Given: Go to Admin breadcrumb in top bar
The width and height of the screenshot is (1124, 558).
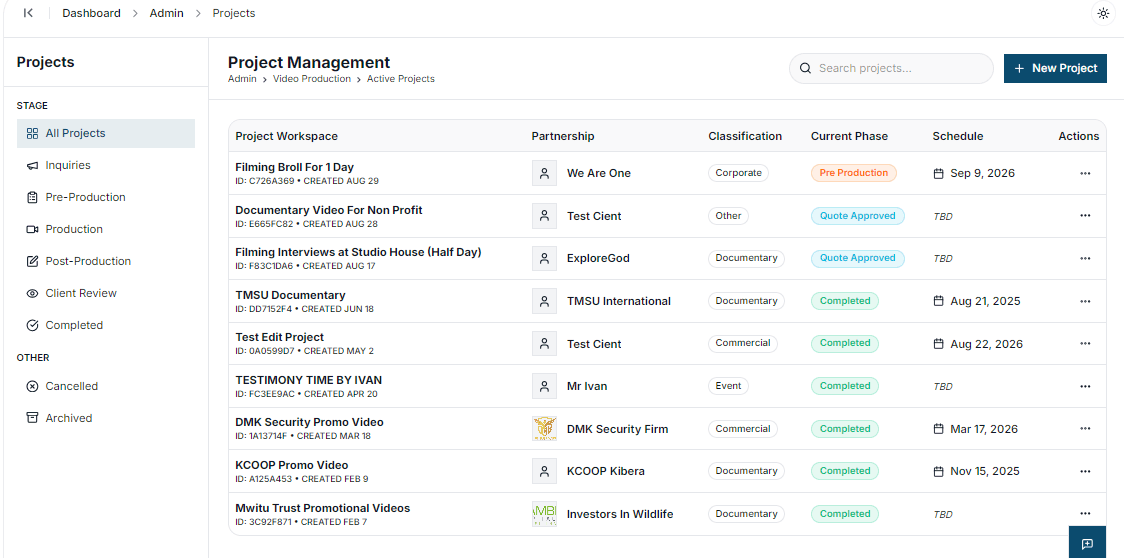Looking at the screenshot, I should 166,13.
